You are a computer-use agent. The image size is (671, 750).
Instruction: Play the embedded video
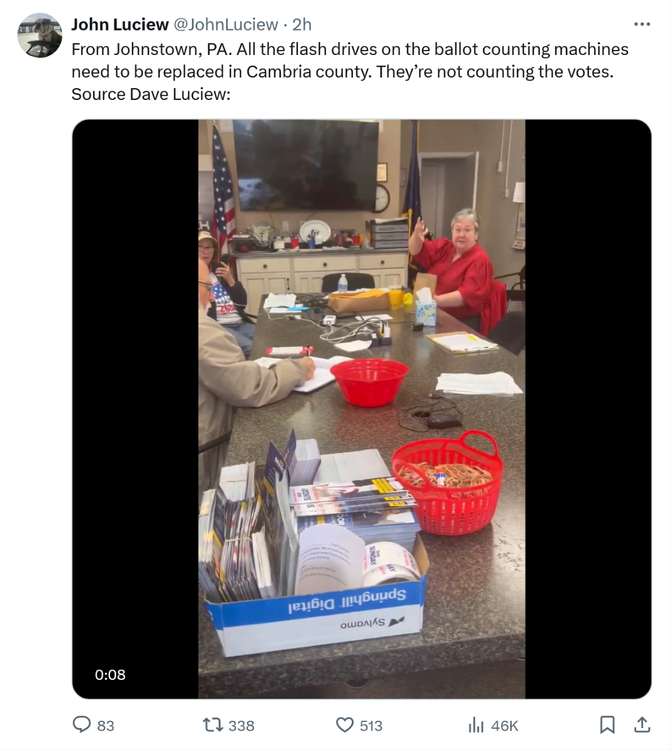point(362,409)
